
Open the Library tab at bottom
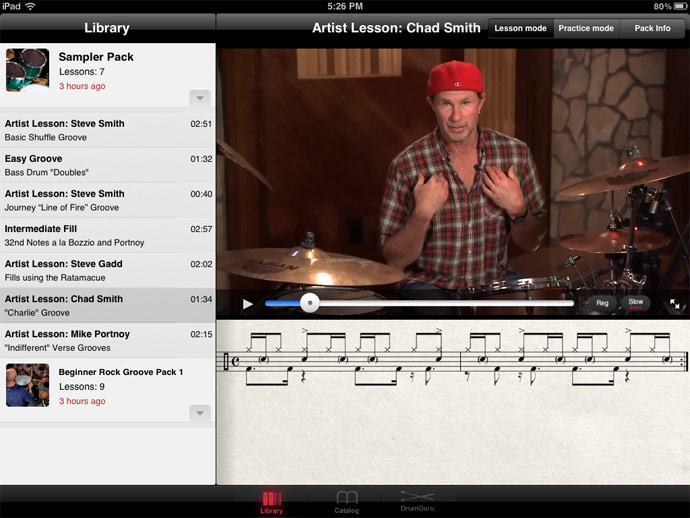click(272, 502)
